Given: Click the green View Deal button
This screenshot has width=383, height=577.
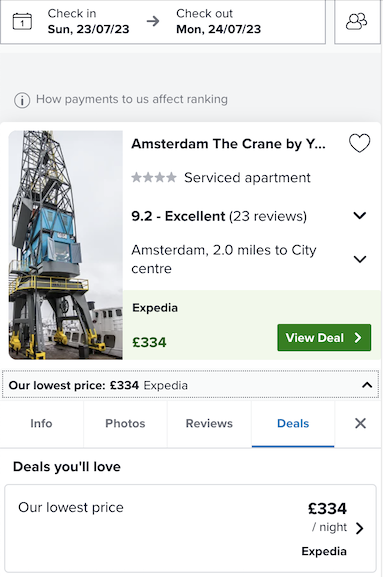Looking at the screenshot, I should click(x=324, y=337).
